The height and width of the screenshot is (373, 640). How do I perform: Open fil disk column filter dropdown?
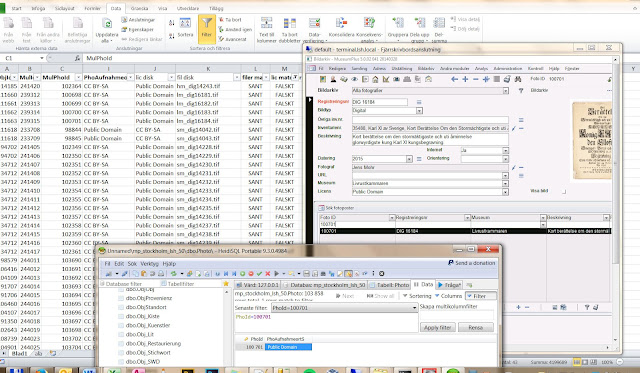(237, 77)
